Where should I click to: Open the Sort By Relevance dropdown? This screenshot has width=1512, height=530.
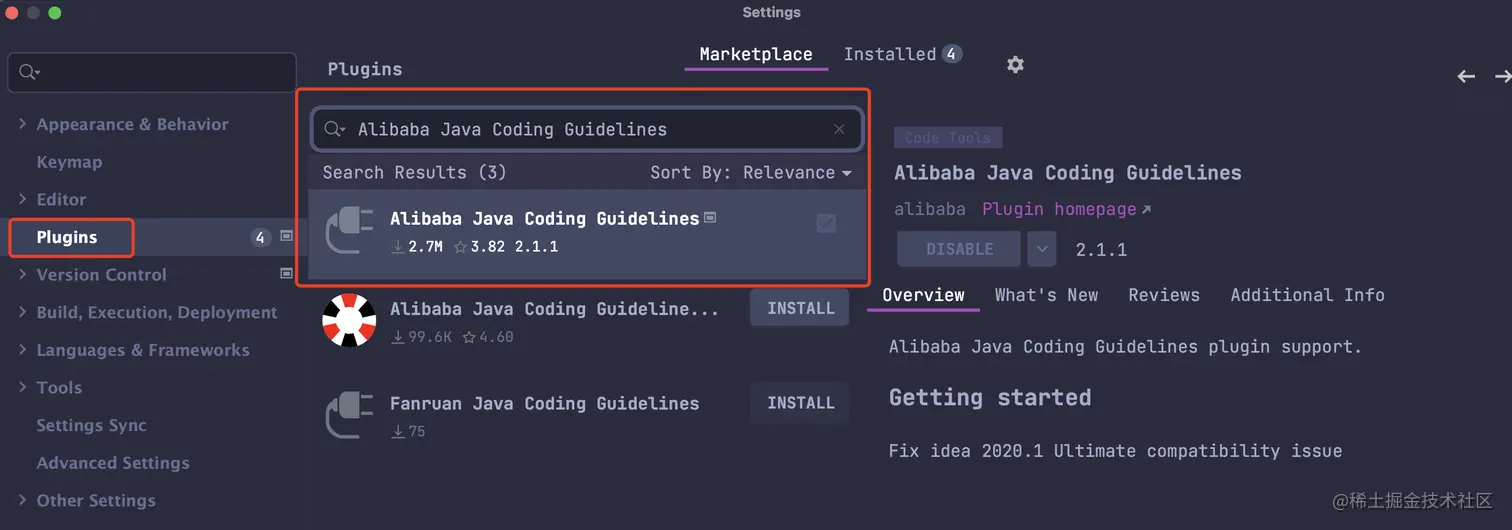[x=751, y=172]
